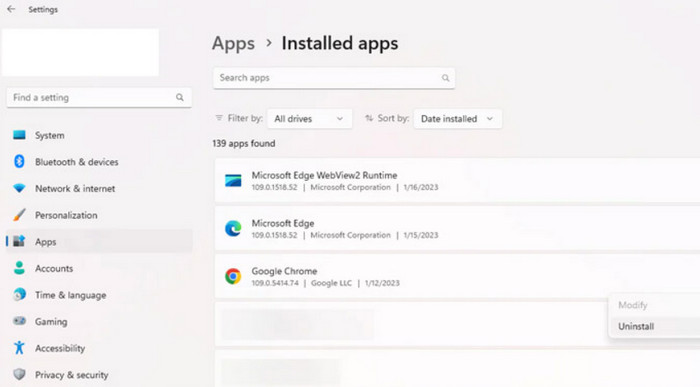
Task: Click the filter lines icon
Action: click(219, 118)
